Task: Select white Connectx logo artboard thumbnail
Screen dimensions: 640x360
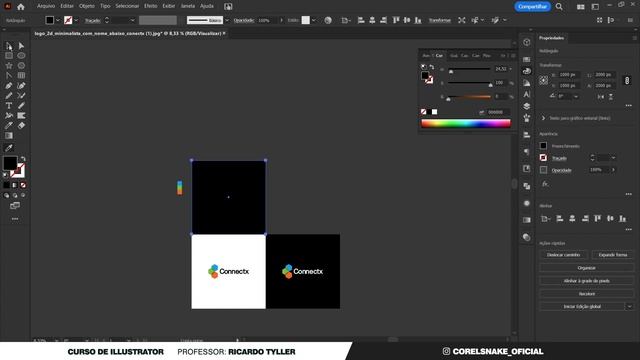Action: (229, 271)
